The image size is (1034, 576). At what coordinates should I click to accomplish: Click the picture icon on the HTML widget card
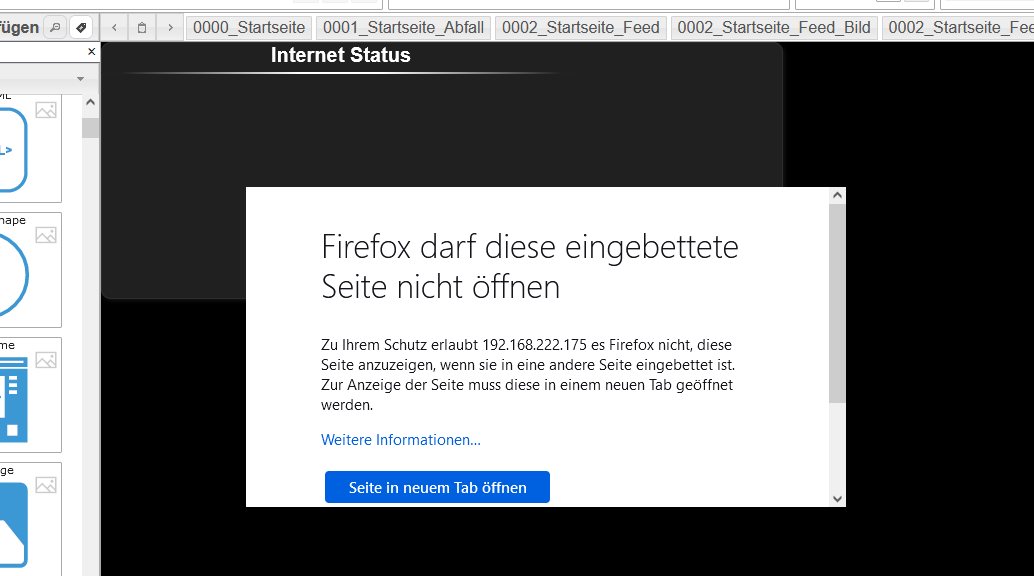(46, 110)
